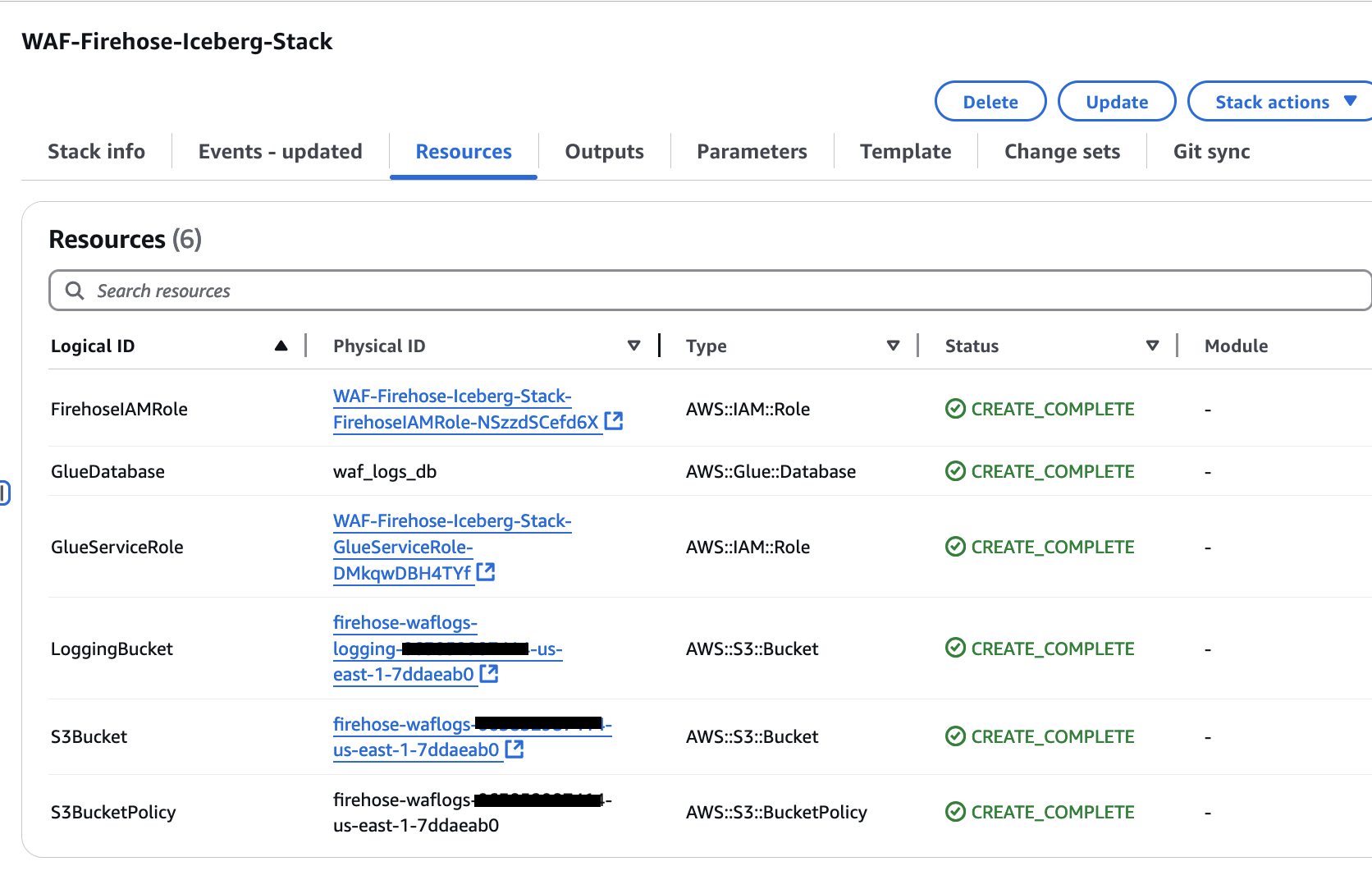Screen dimensions: 1372x880
Task: Open LoggingBucket external link icon
Action: [489, 673]
